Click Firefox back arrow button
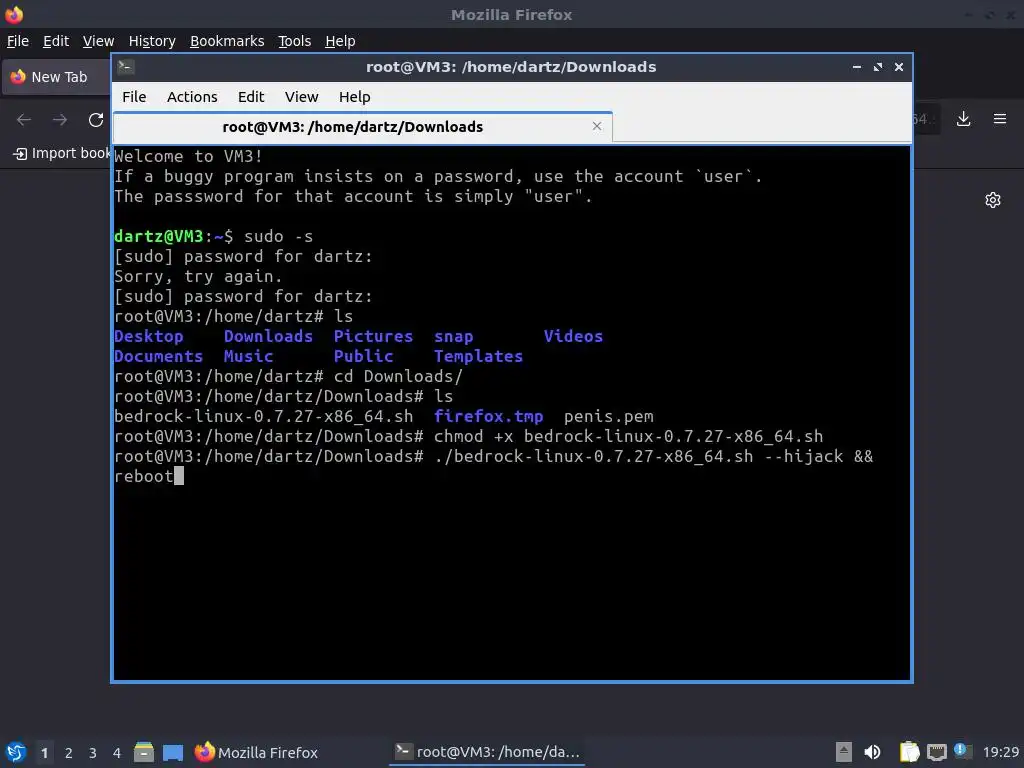1024x768 pixels. [24, 120]
